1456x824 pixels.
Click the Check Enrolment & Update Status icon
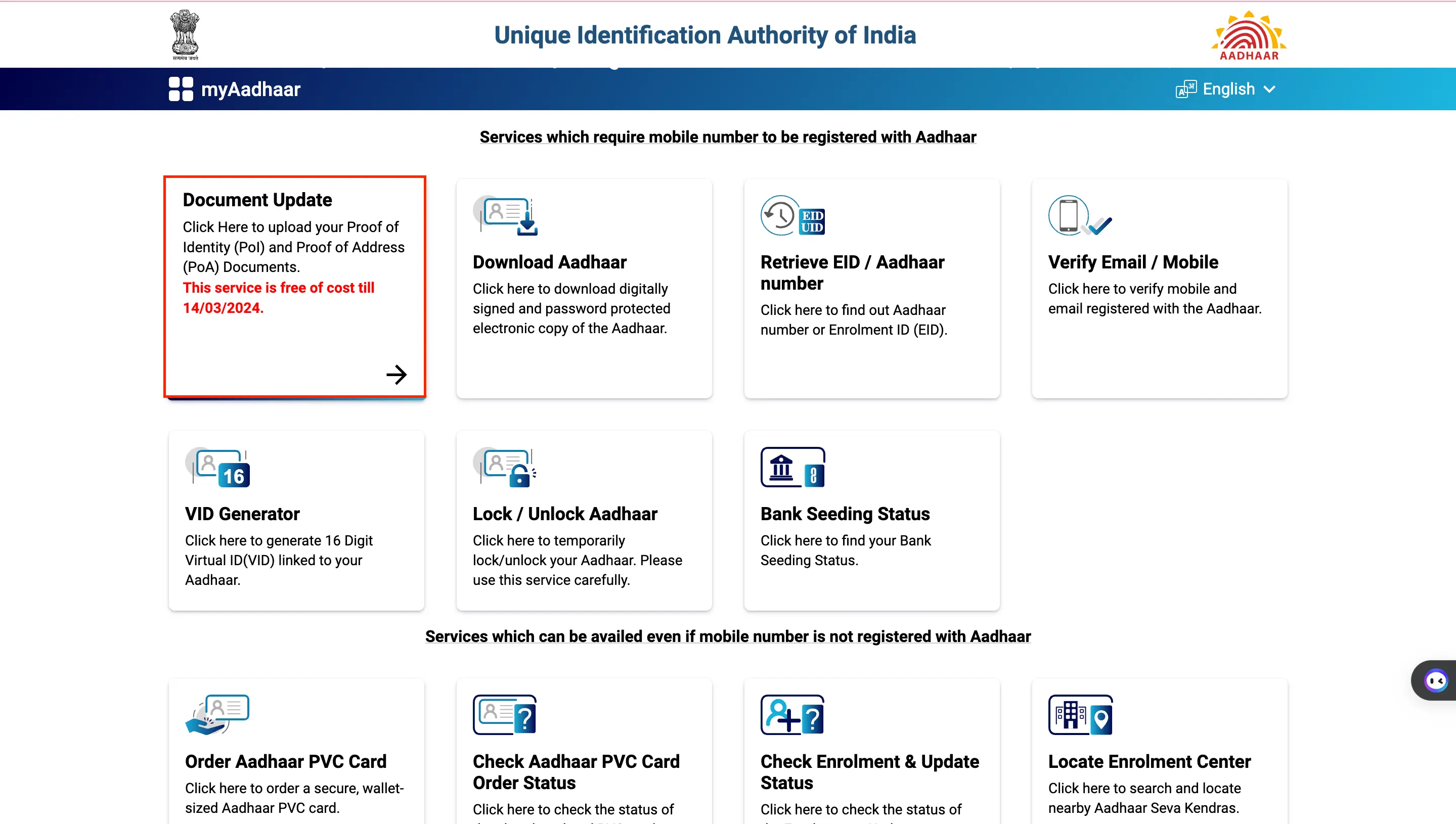pos(792,715)
